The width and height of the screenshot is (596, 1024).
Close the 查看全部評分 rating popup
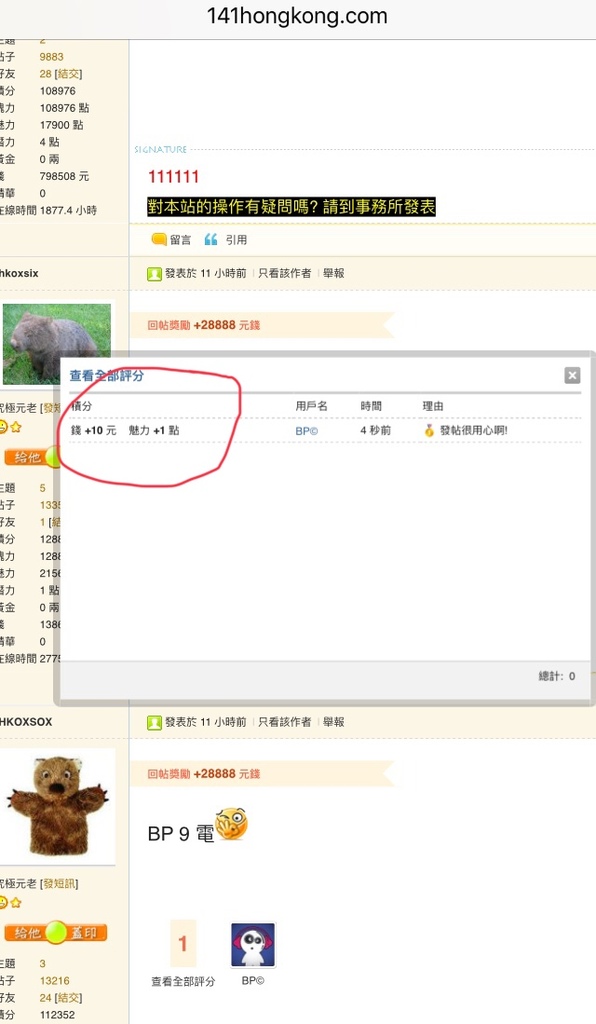click(x=572, y=375)
